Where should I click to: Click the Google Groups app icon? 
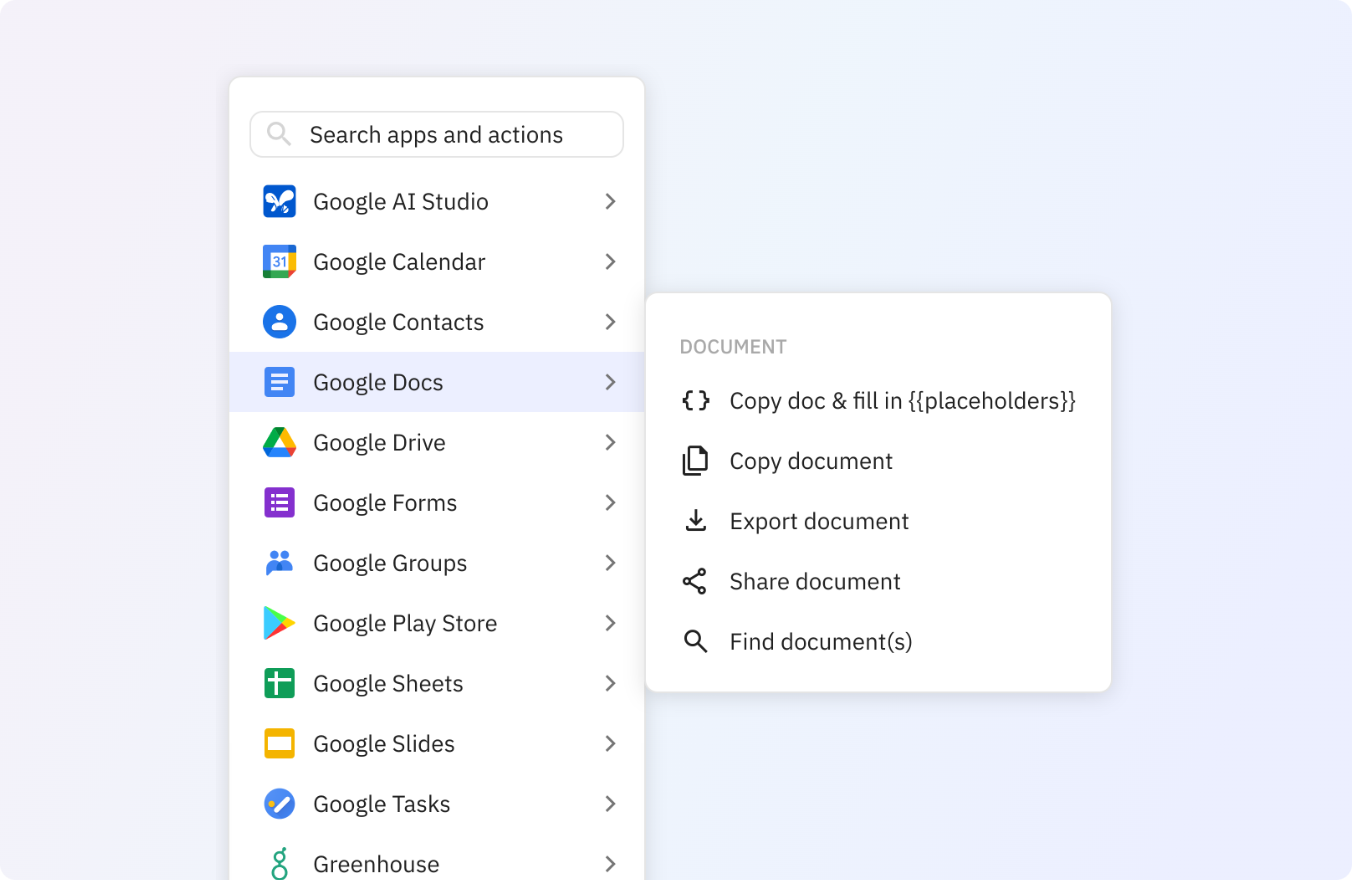(x=279, y=563)
